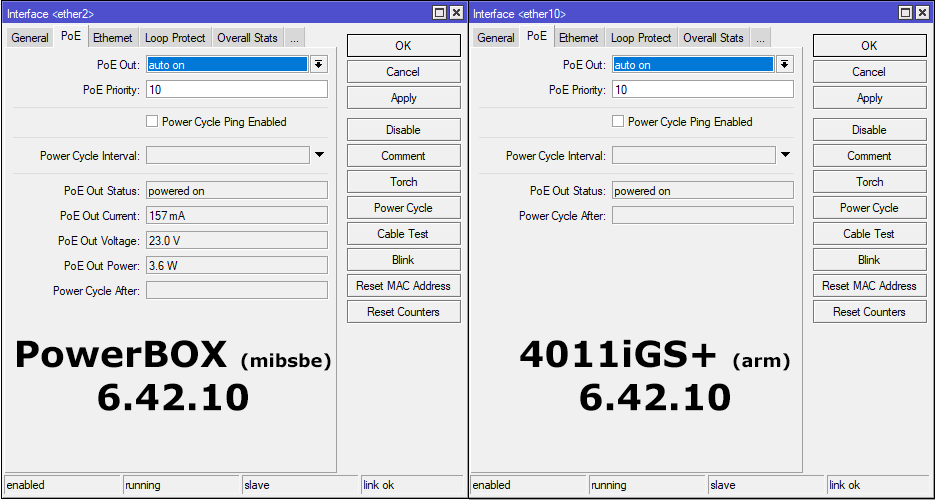Click Blink in ether10 window
935x500 pixels.
(x=869, y=260)
